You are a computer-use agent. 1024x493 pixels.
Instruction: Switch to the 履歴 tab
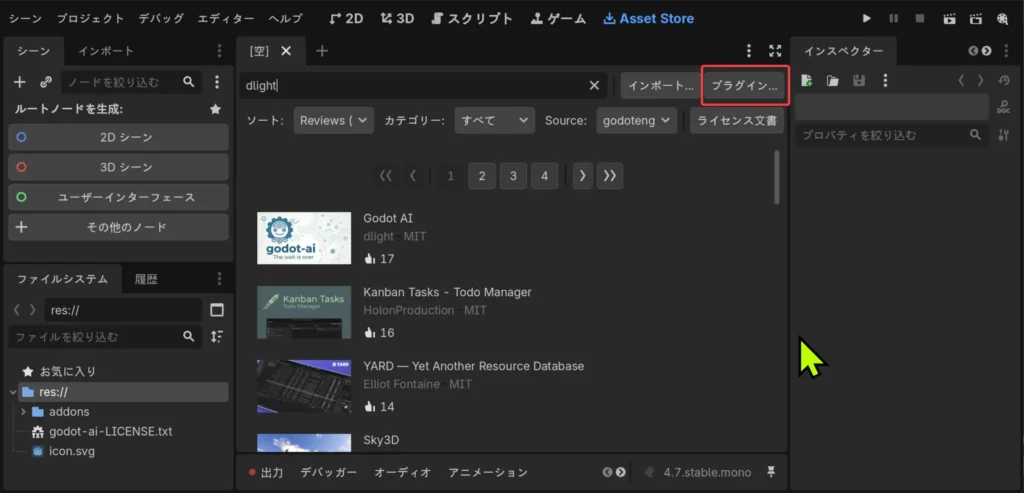click(x=146, y=279)
